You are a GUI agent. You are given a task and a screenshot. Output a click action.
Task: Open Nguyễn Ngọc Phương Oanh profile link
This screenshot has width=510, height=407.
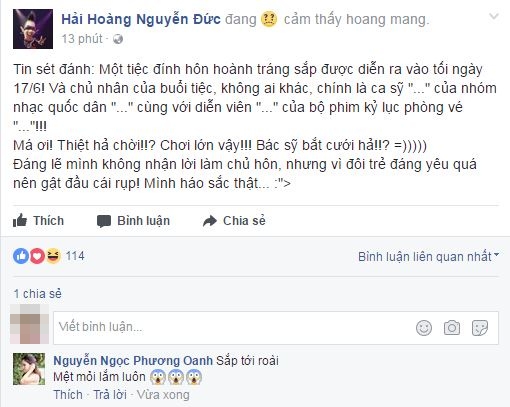pos(133,361)
